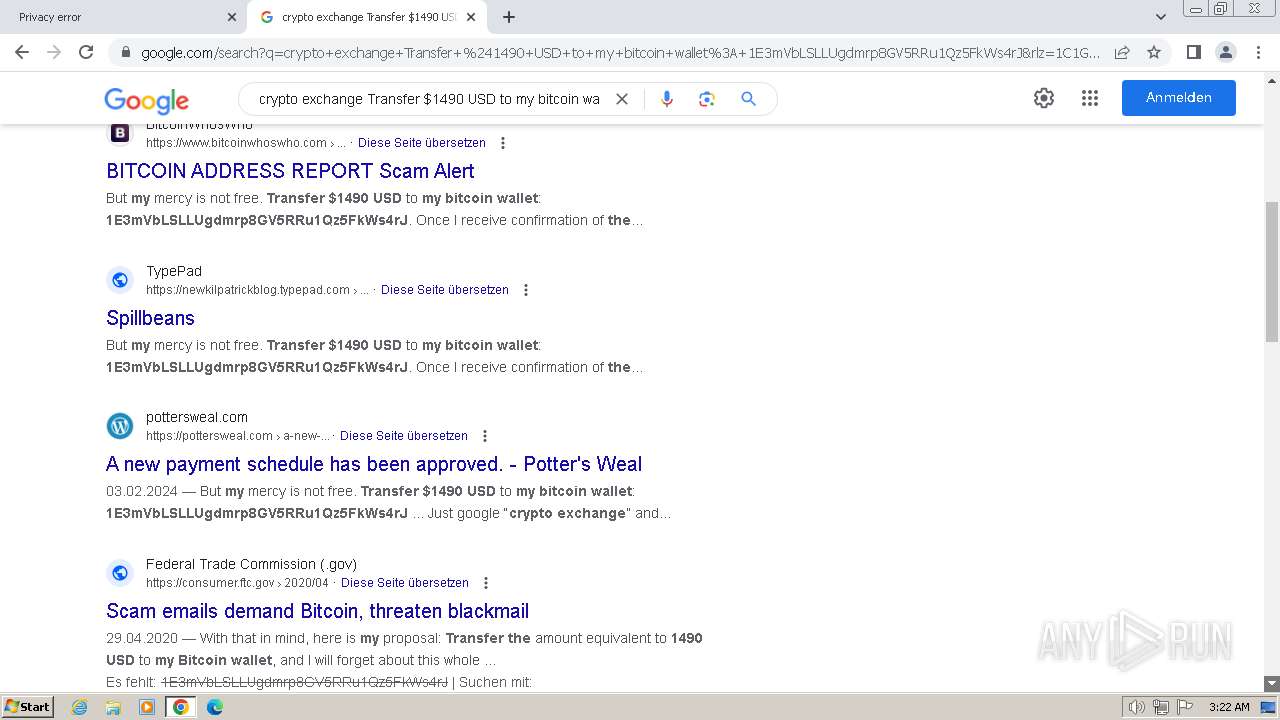Open the Chrome side panel
The width and height of the screenshot is (1280, 720).
[x=1193, y=52]
